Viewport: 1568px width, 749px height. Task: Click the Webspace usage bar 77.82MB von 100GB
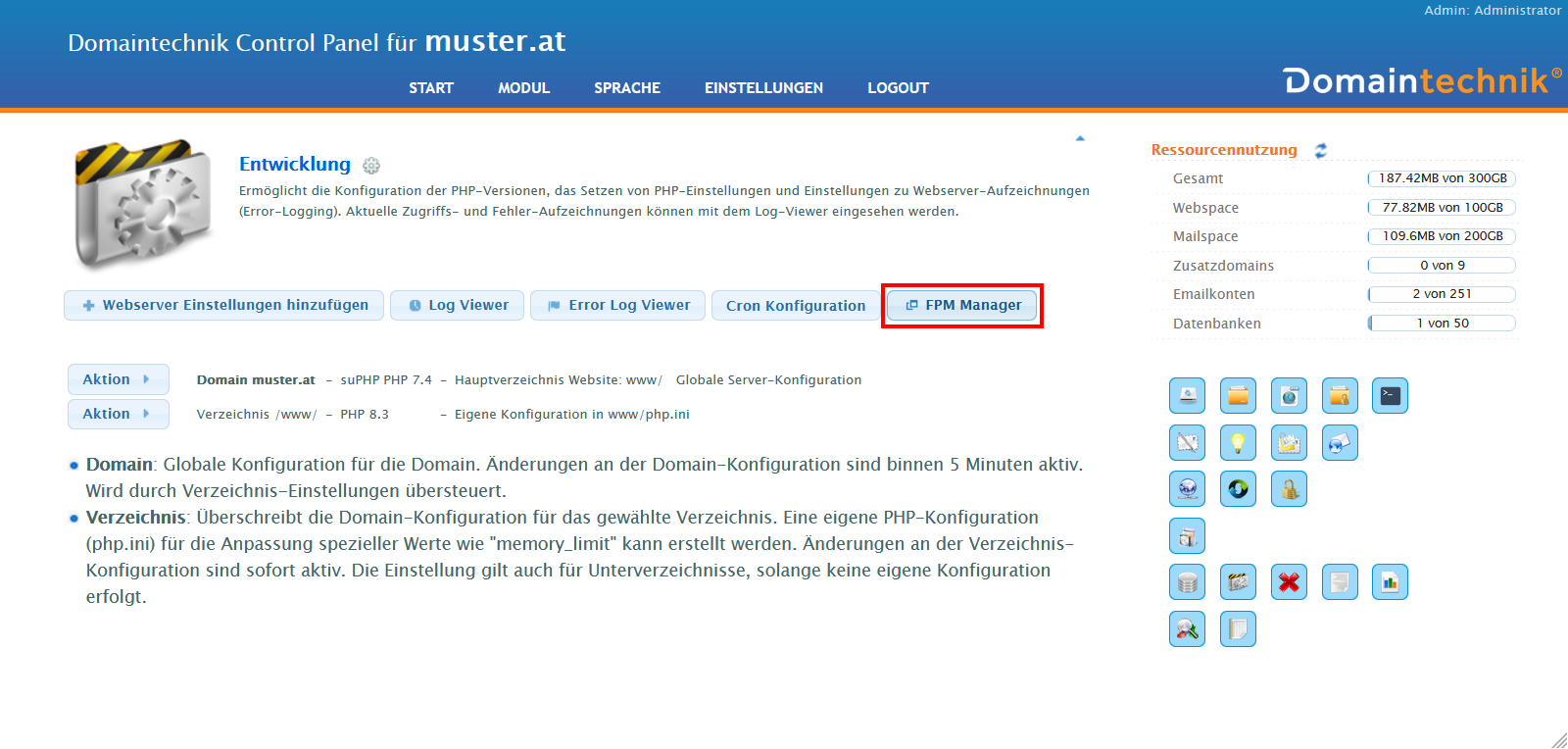tap(1442, 208)
